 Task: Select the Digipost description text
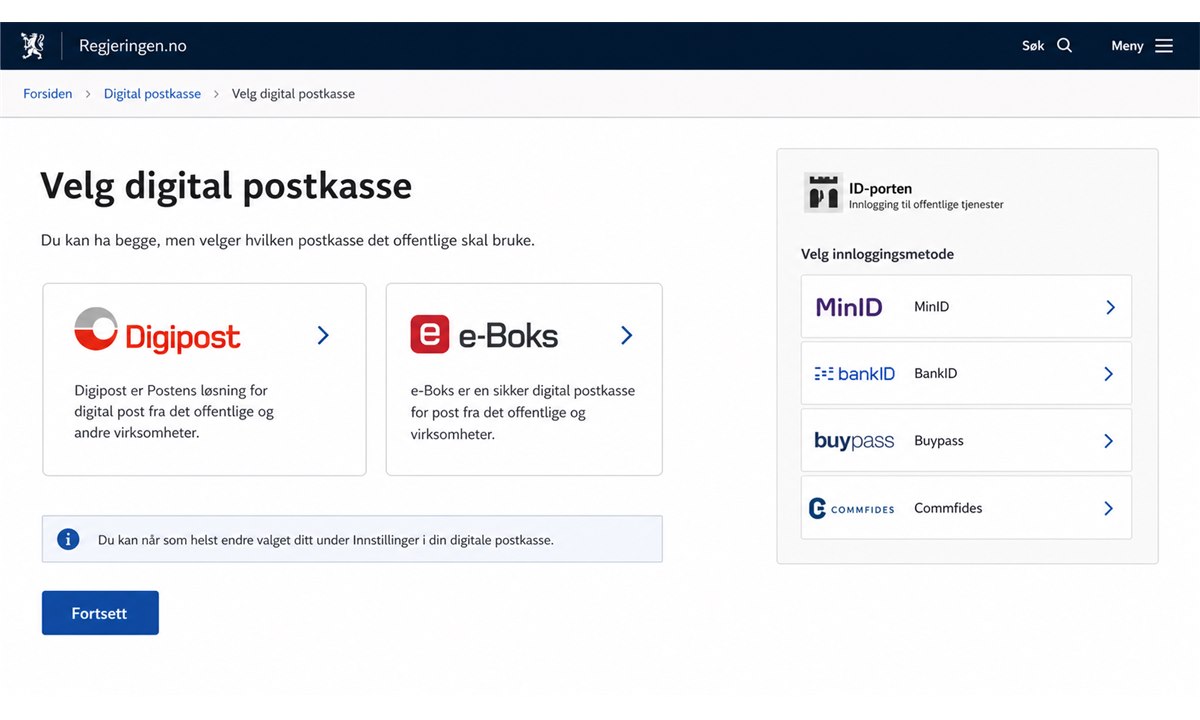(x=174, y=412)
